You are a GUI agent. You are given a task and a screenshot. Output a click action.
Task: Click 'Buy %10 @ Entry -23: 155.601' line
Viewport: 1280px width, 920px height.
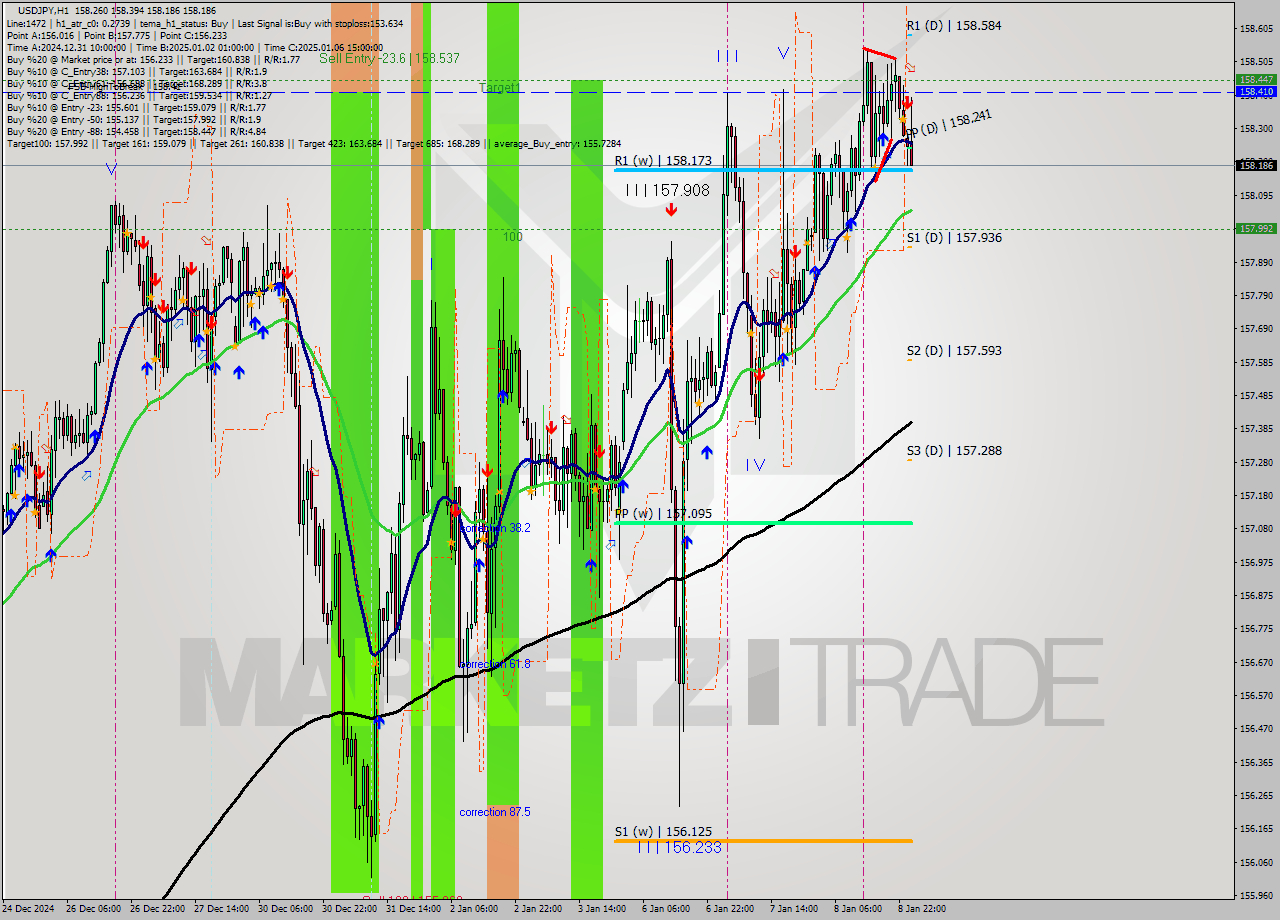click(x=136, y=107)
